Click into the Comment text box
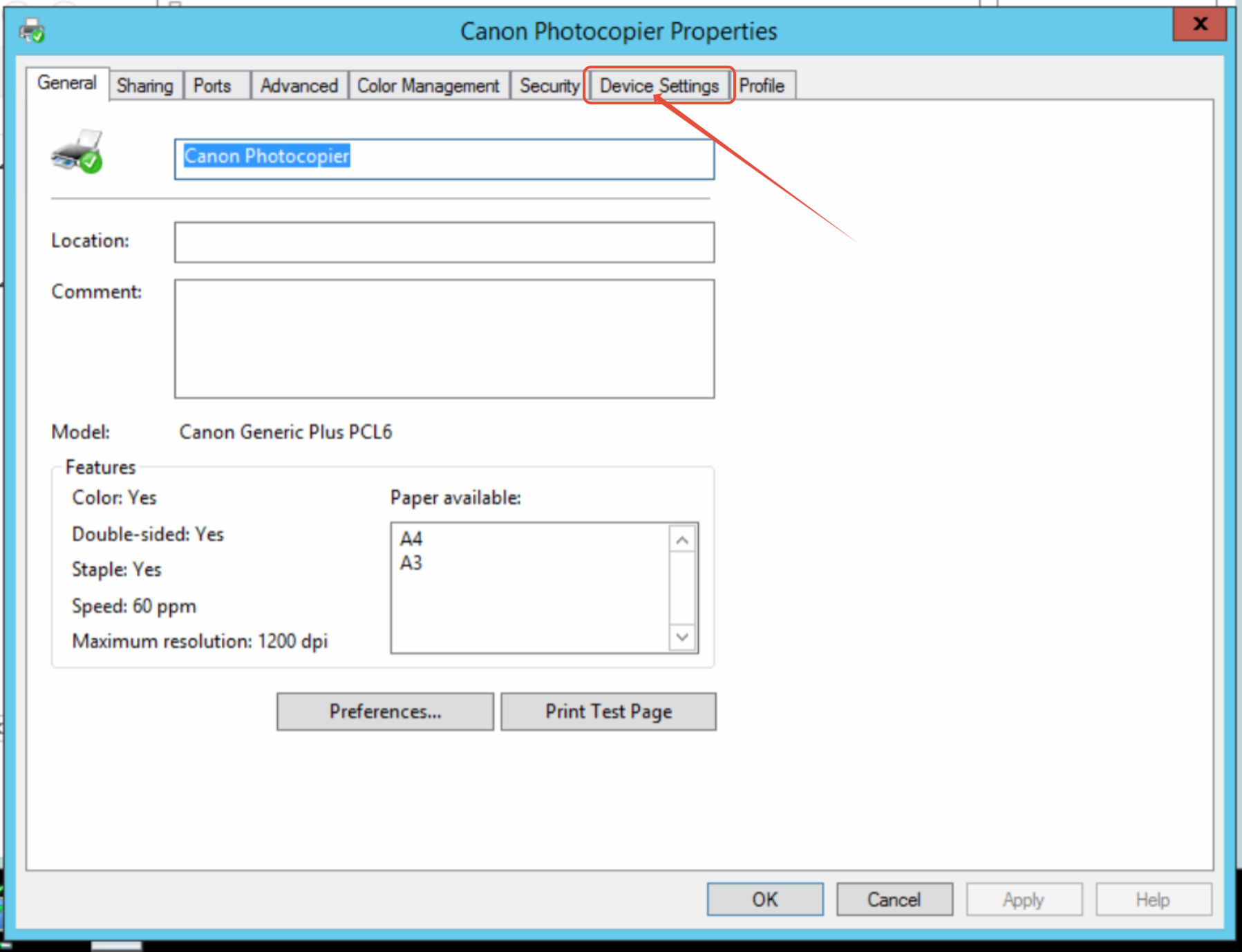1242x952 pixels. (x=444, y=339)
